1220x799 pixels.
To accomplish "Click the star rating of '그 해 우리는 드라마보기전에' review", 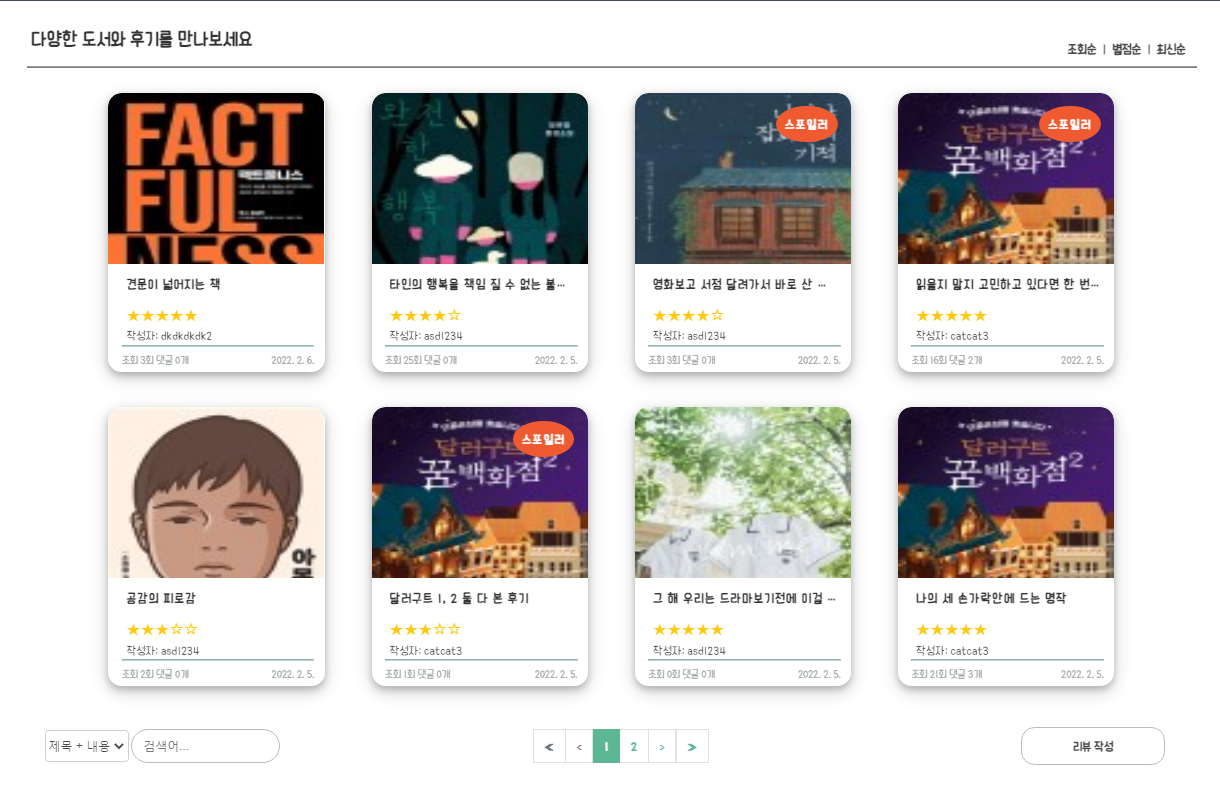I will [x=688, y=629].
